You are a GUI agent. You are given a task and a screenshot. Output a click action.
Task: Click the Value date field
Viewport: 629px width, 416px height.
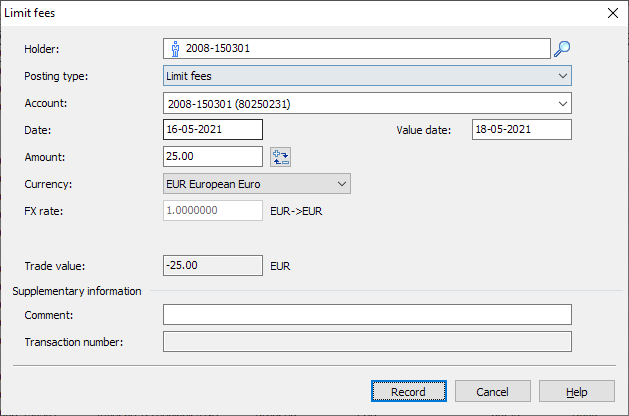tap(521, 130)
